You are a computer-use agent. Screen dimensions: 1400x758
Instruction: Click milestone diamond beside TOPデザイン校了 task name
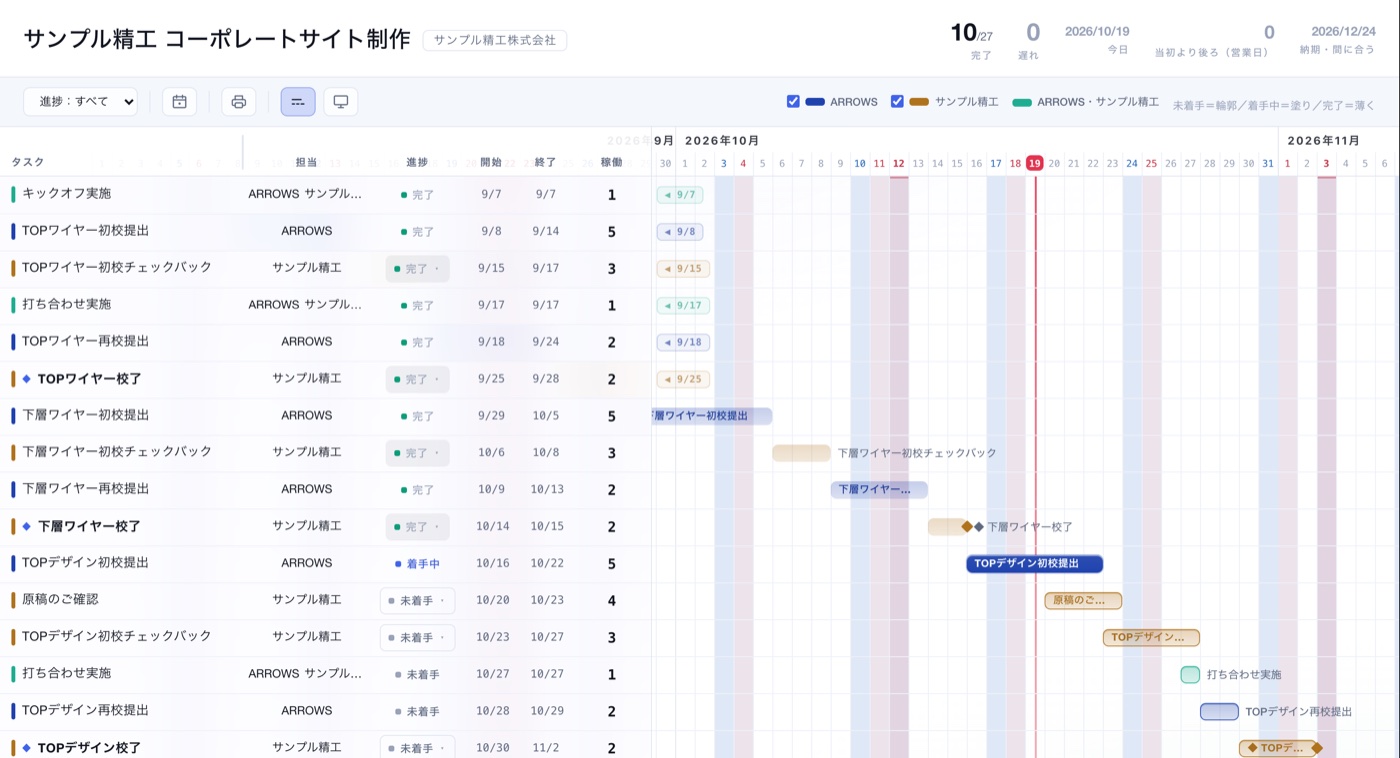pos(27,747)
